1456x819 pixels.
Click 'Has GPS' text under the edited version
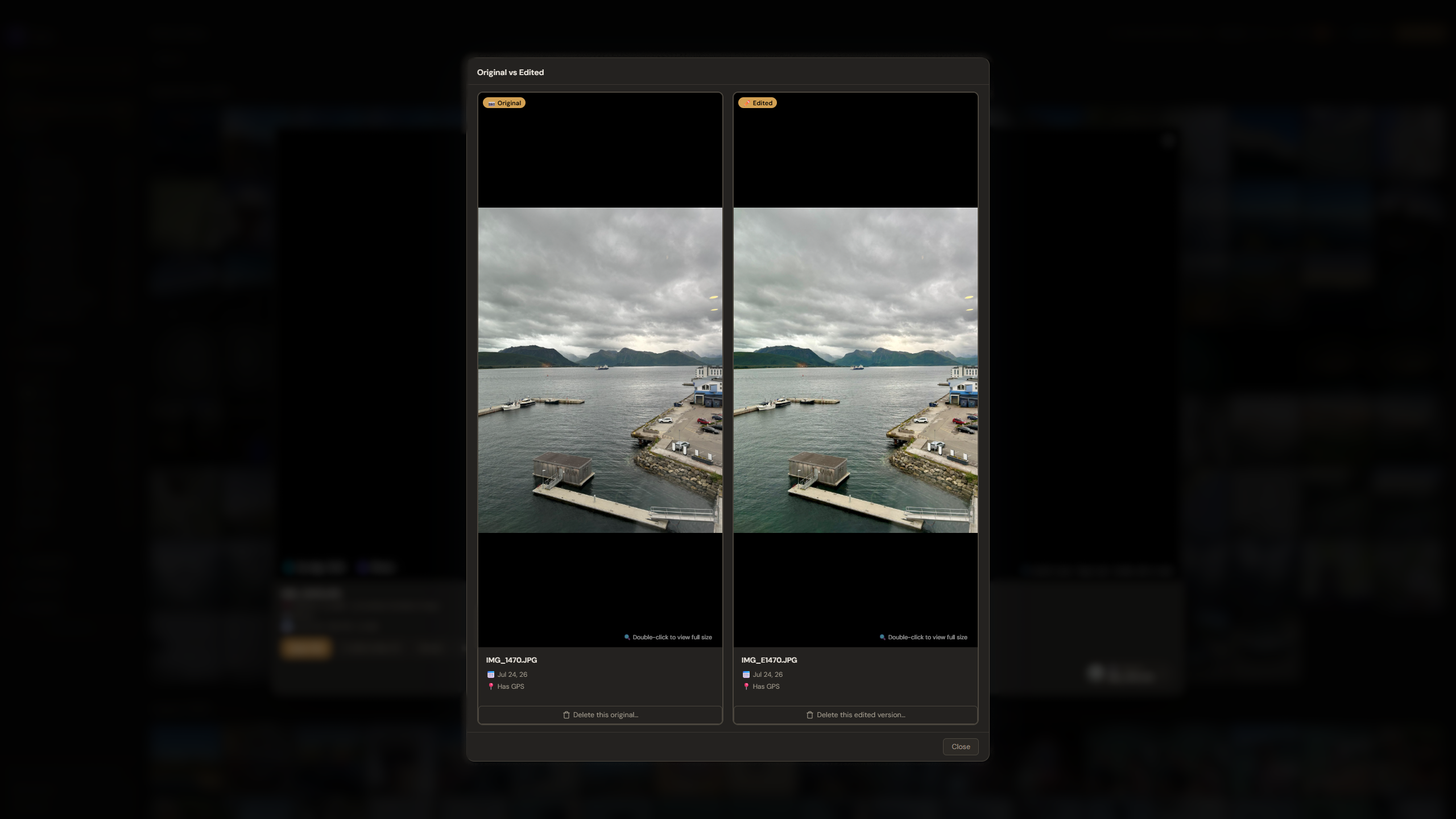coord(766,686)
